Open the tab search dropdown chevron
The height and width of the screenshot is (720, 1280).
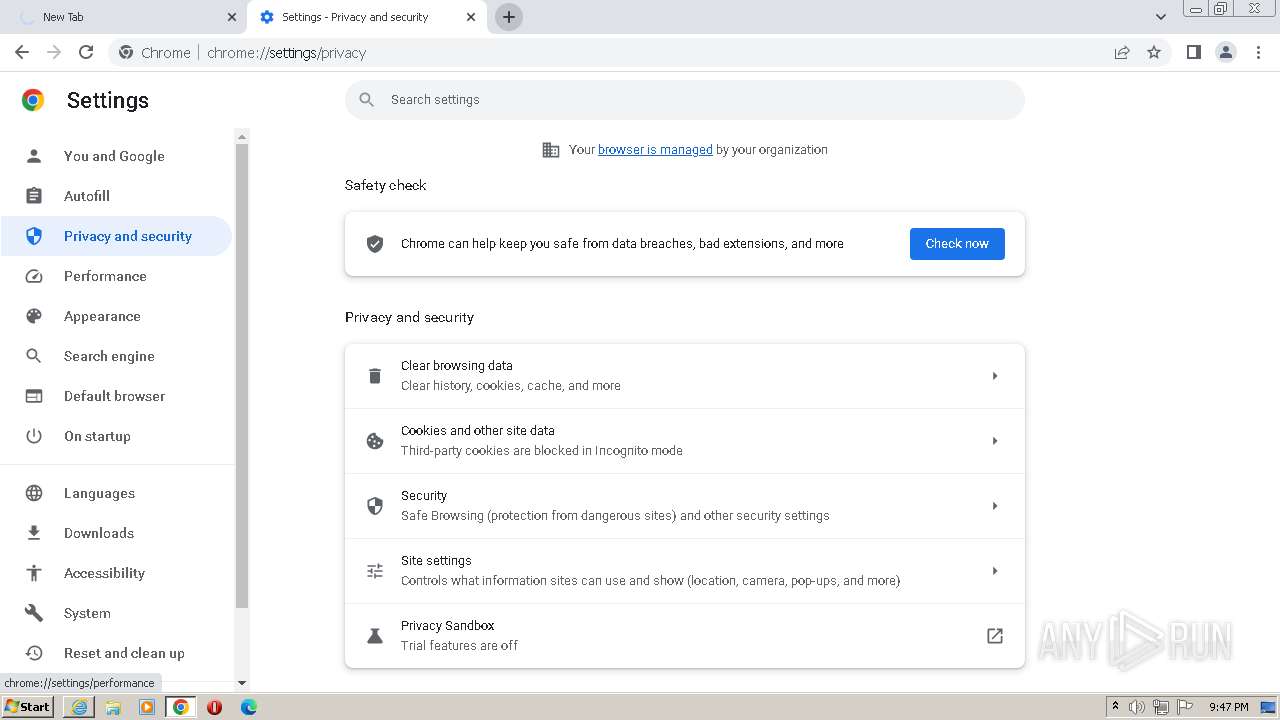click(x=1160, y=17)
